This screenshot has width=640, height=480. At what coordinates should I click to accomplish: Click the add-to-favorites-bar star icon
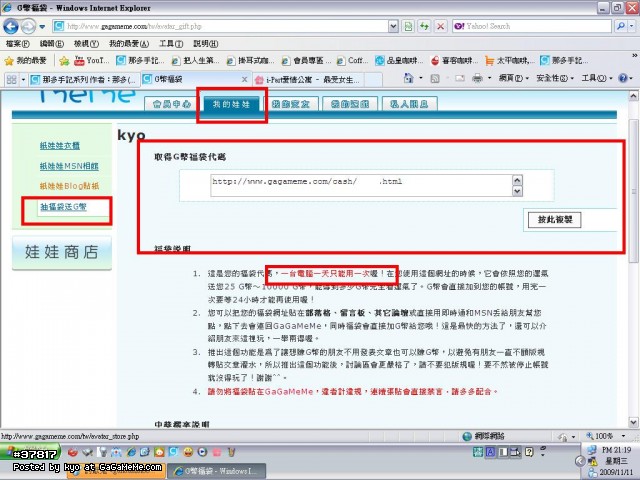pyautogui.click(x=64, y=61)
